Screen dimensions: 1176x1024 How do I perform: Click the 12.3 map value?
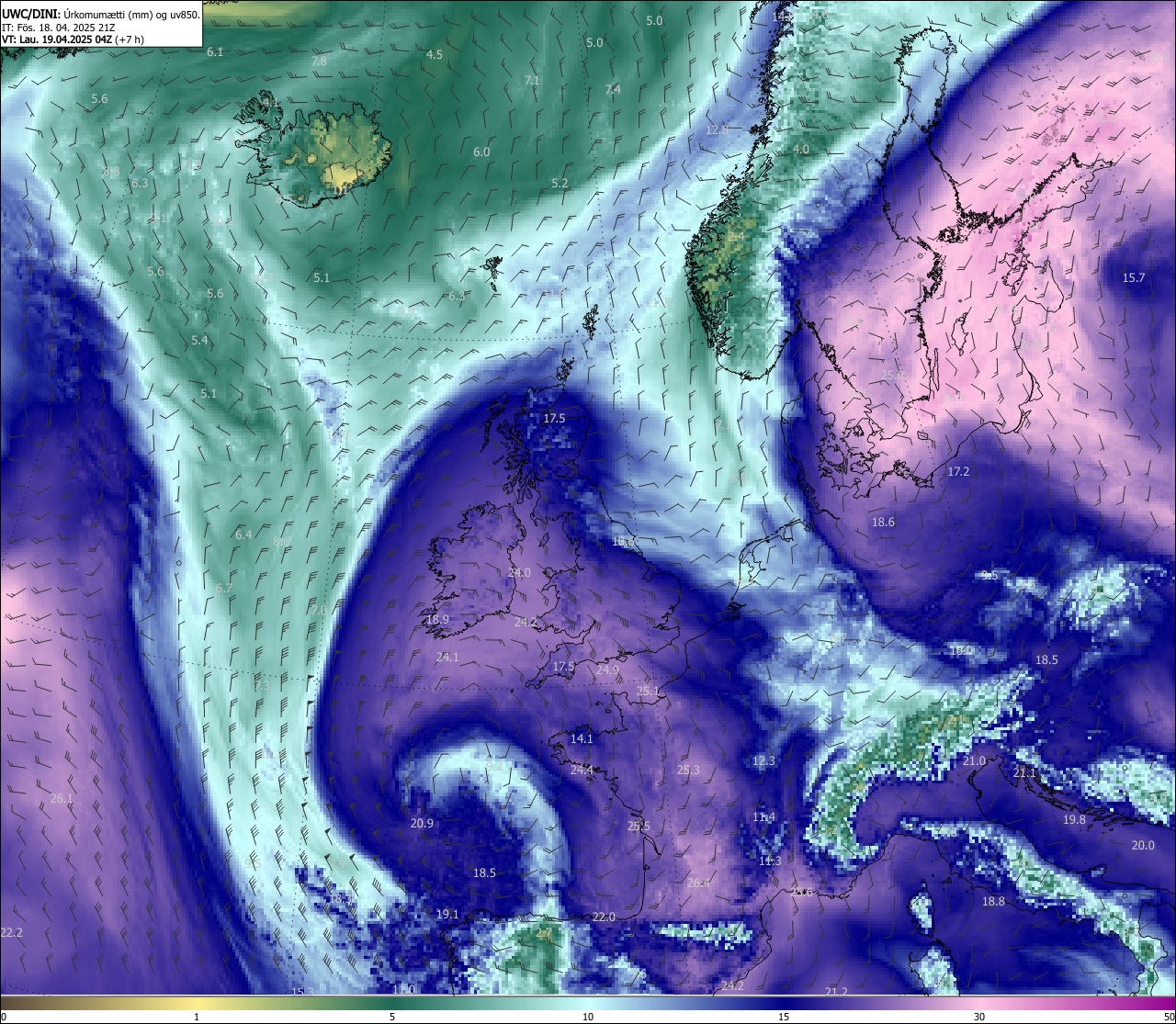pyautogui.click(x=763, y=760)
